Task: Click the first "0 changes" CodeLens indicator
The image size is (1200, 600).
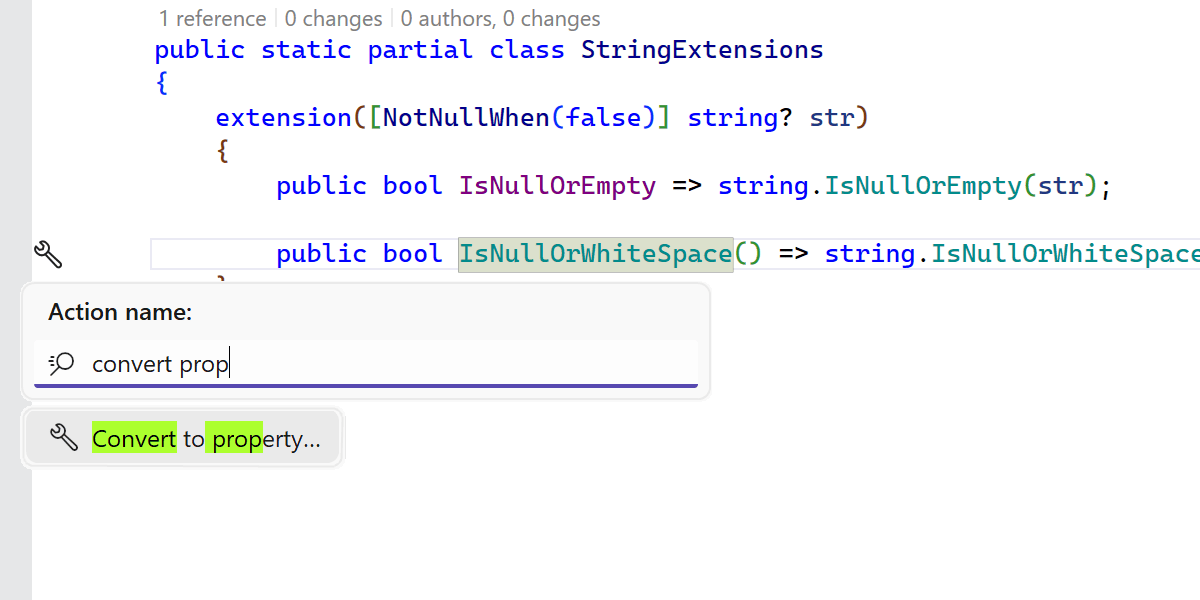Action: click(333, 19)
